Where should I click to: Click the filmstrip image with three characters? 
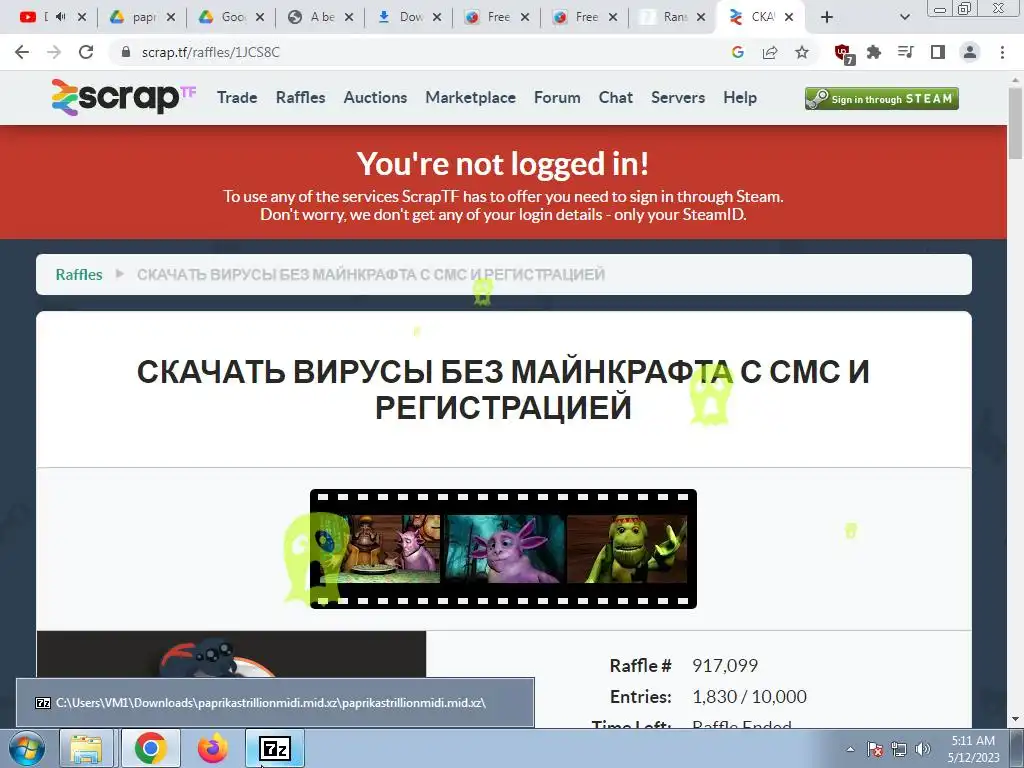(503, 549)
